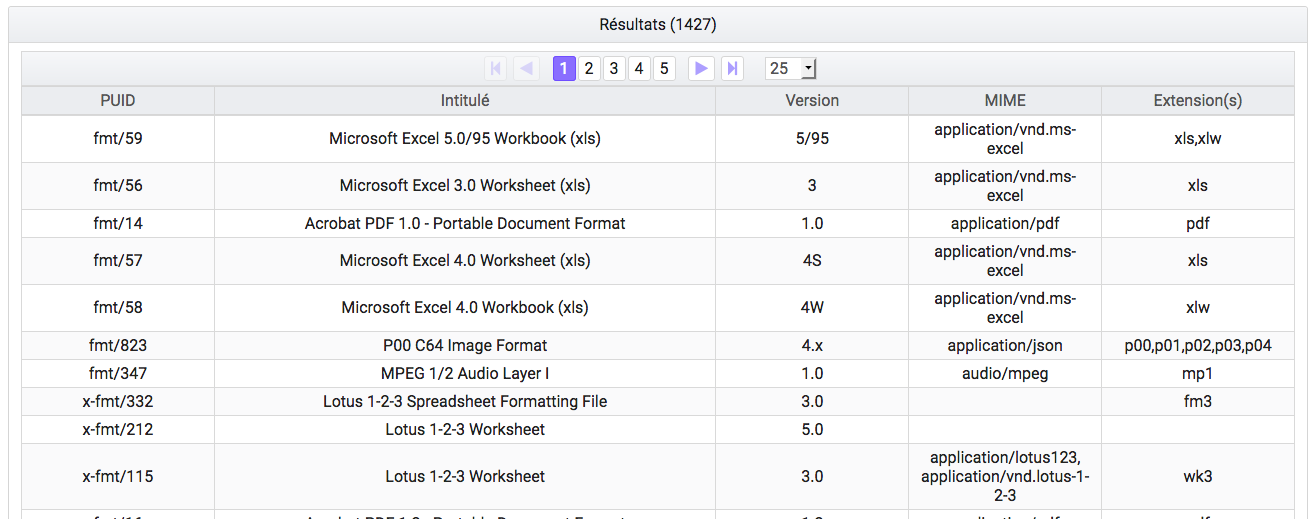
Task: Click the application/json MIME cell
Action: 1005,346
